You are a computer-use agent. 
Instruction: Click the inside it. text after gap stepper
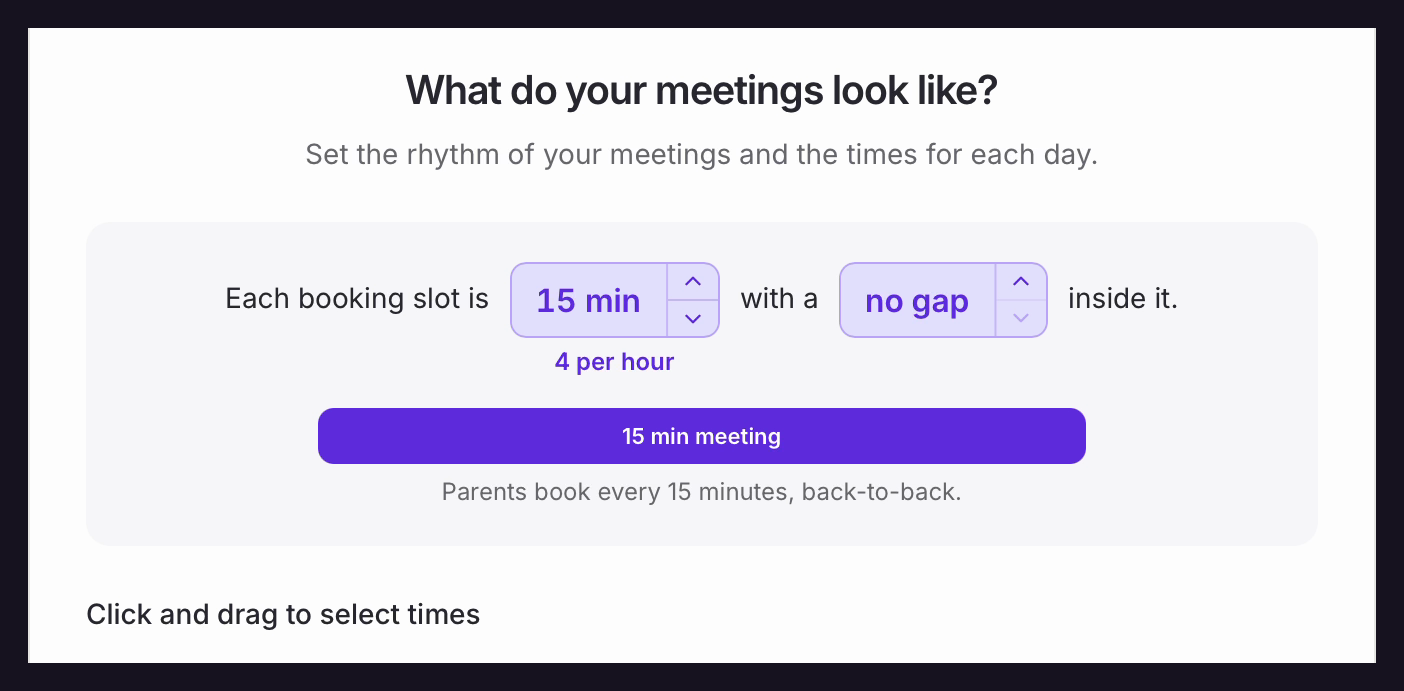tap(1123, 299)
